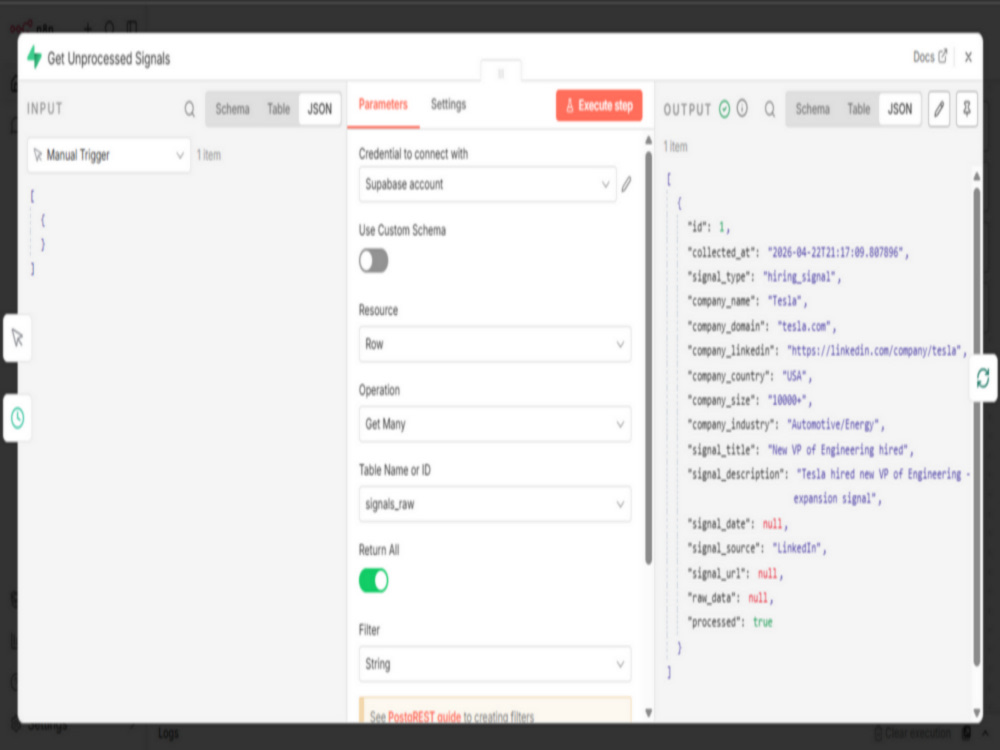Open the Supabase account credential dropdown
The width and height of the screenshot is (1000, 750).
(x=487, y=184)
